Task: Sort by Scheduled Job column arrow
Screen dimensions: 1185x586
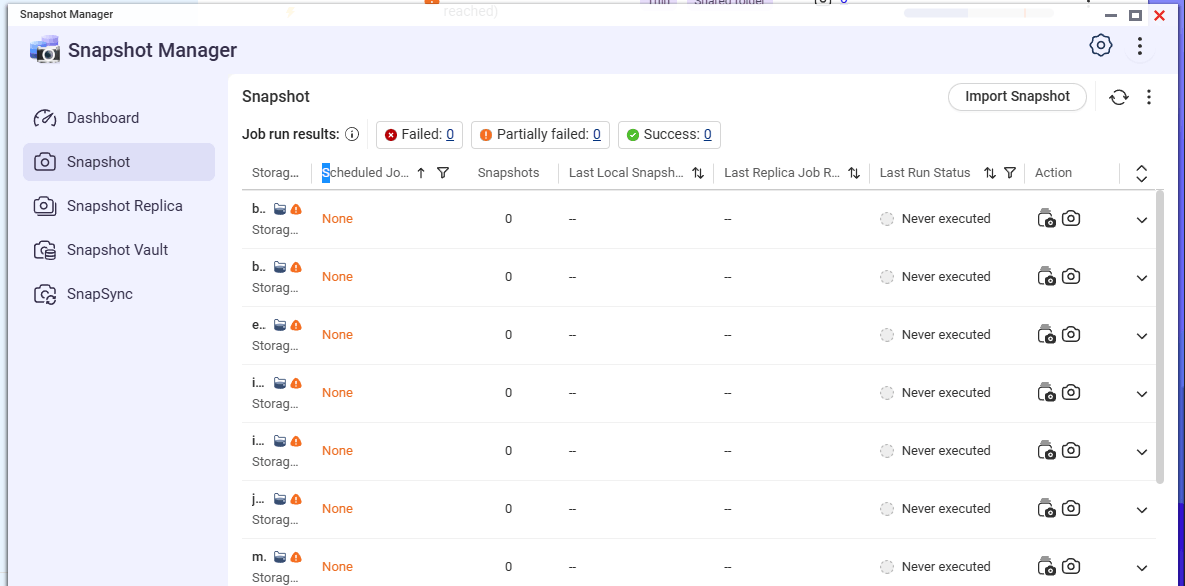Action: [x=421, y=173]
